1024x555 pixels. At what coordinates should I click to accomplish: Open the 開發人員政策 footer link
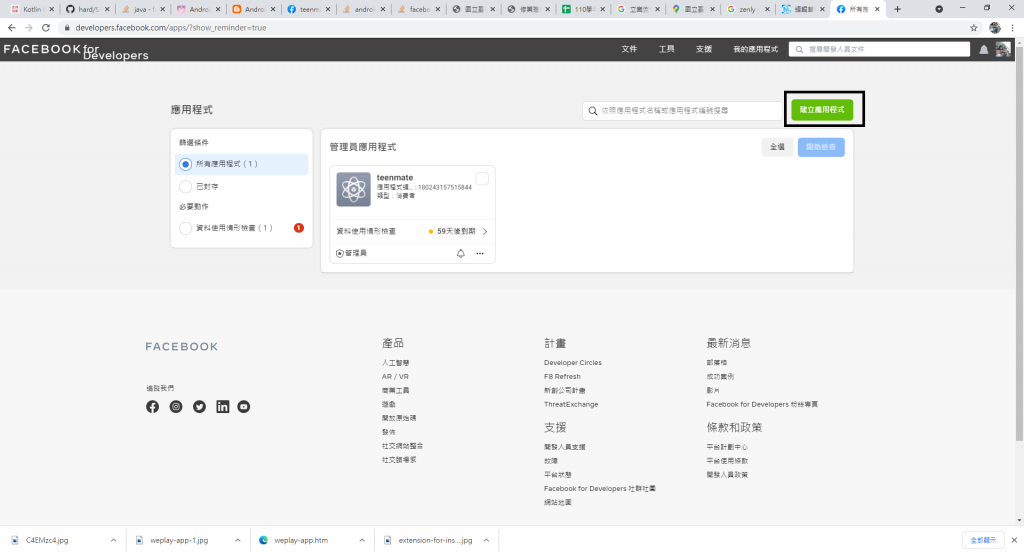727,475
